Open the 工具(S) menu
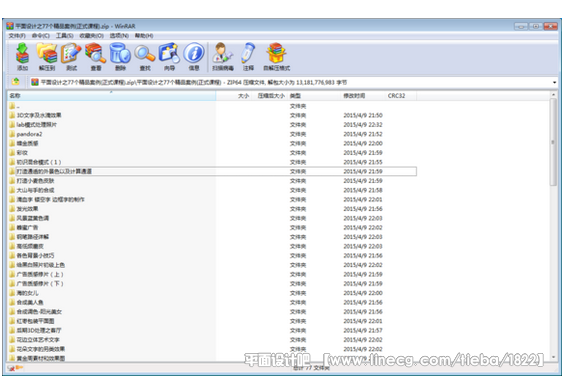This screenshot has height=377, width=578. coord(65,36)
